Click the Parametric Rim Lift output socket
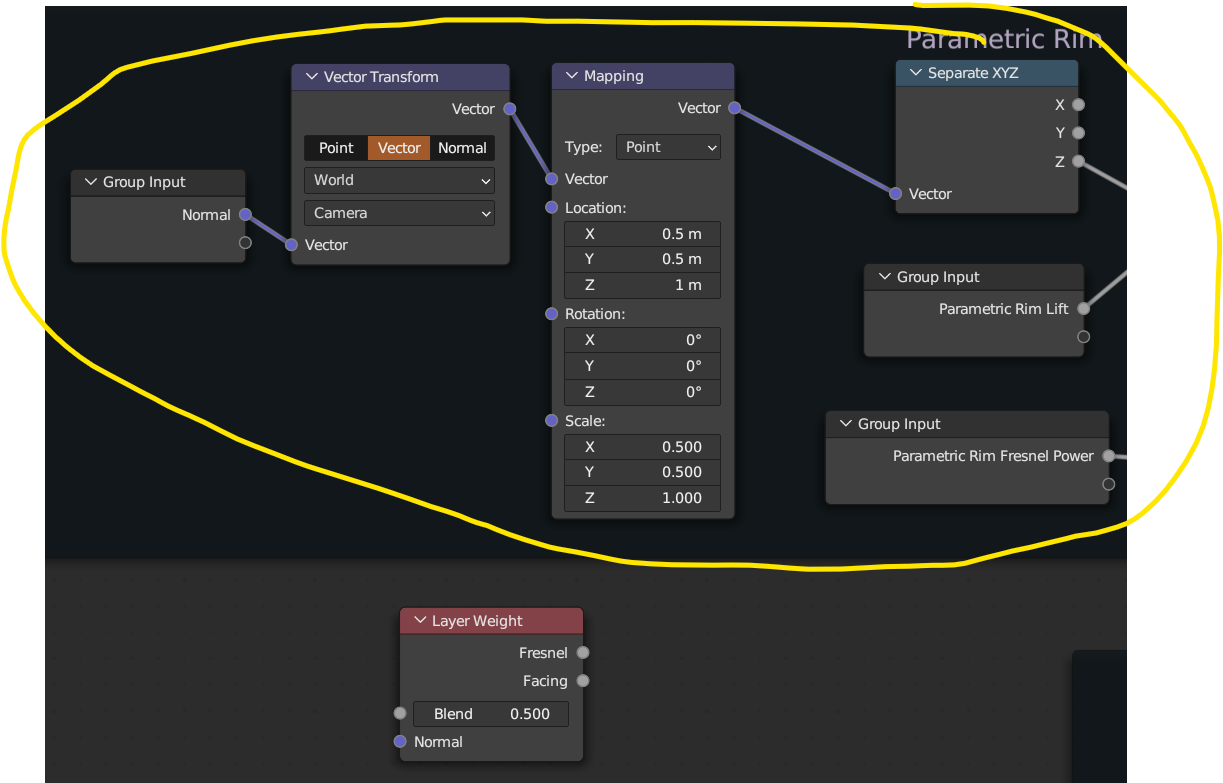This screenshot has height=783, width=1223. tap(1083, 309)
